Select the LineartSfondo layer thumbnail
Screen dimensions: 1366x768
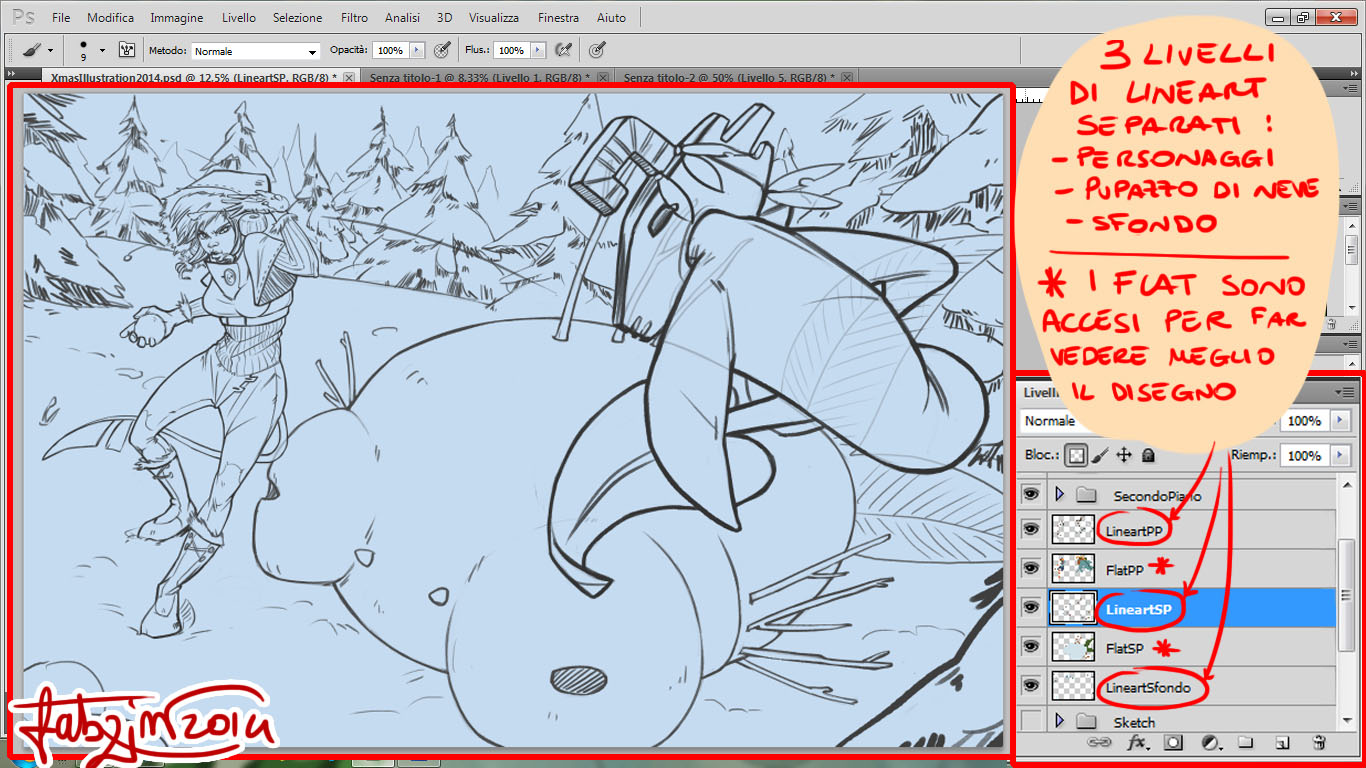tap(1073, 686)
